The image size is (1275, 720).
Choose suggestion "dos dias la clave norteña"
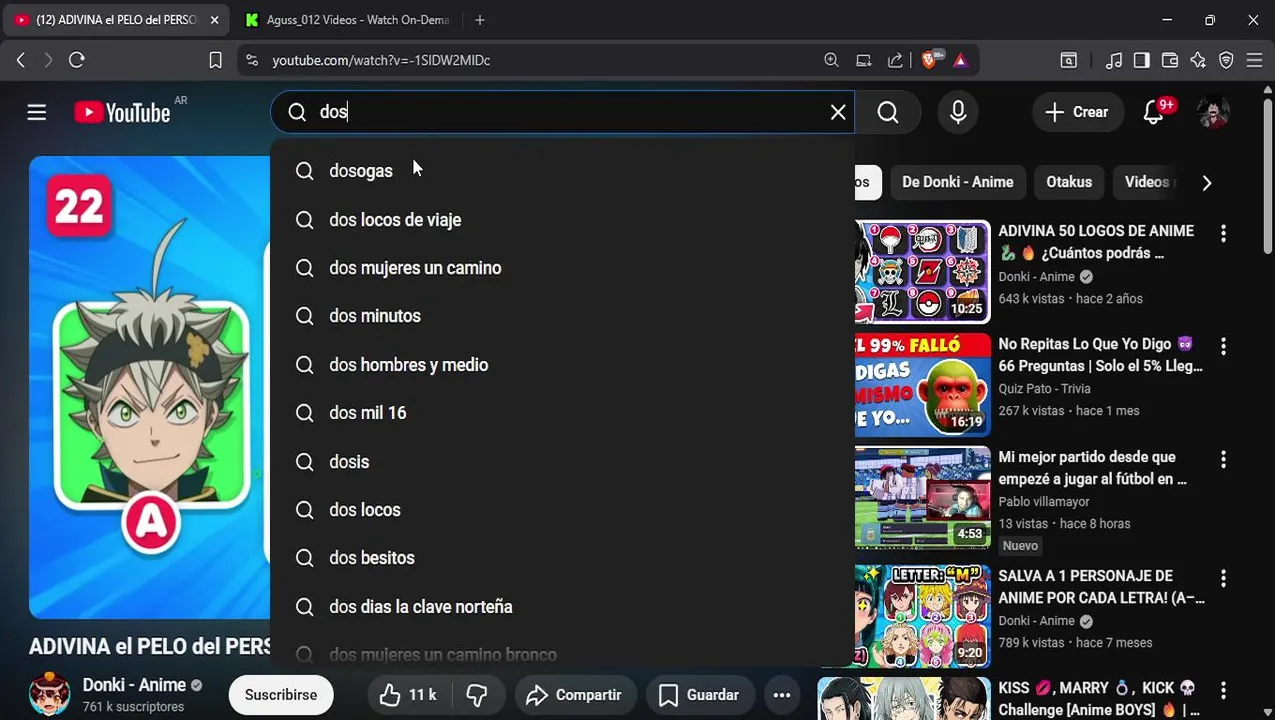[562, 607]
